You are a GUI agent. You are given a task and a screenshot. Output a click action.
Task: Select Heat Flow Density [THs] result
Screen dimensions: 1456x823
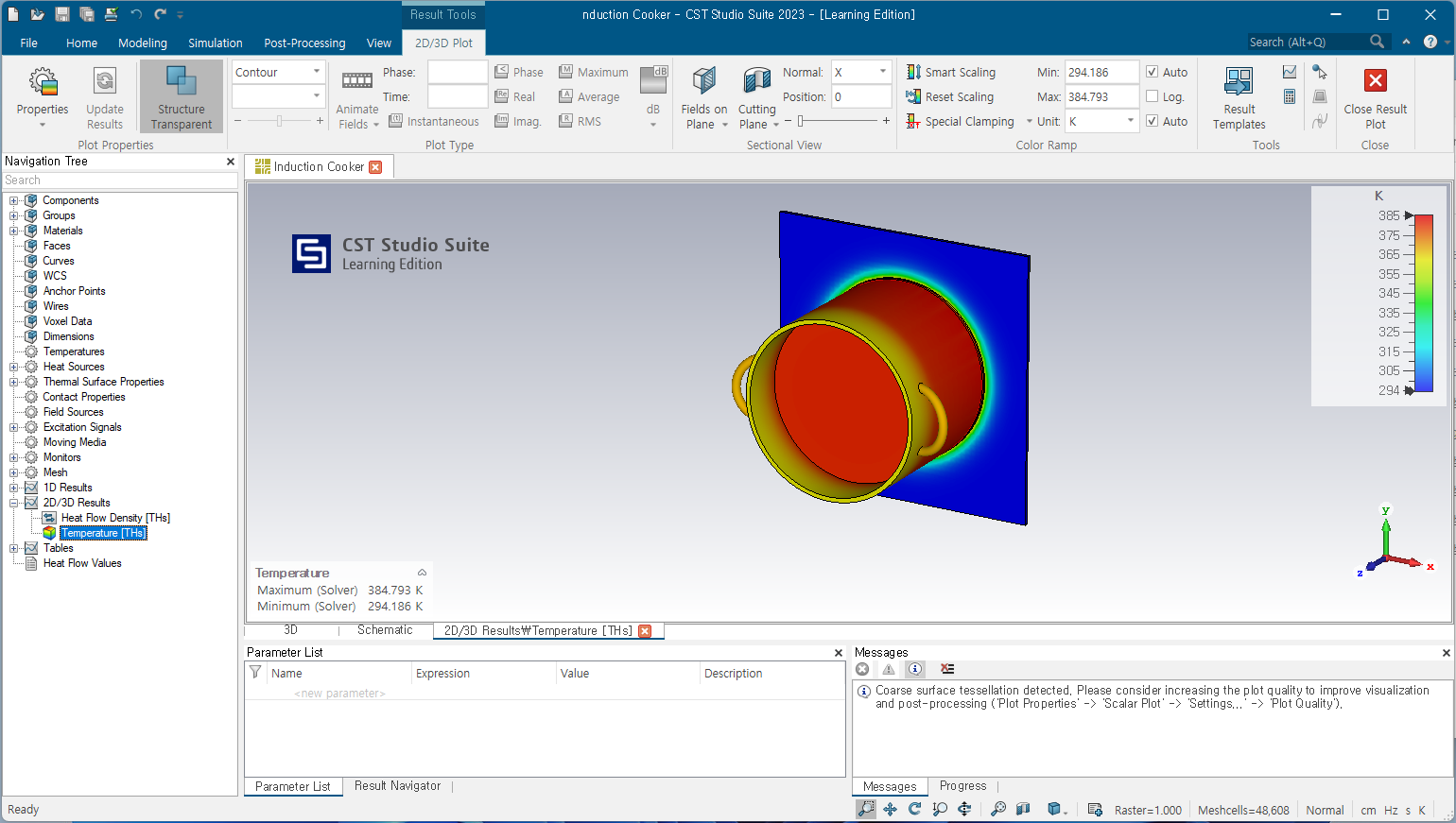[115, 518]
